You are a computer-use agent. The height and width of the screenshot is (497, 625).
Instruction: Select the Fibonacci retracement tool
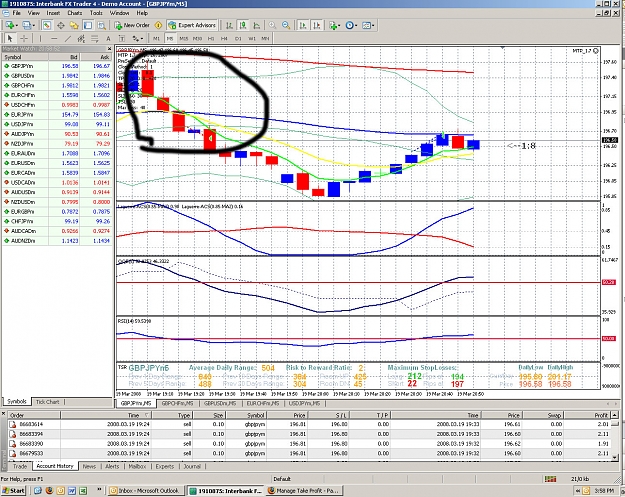95,39
